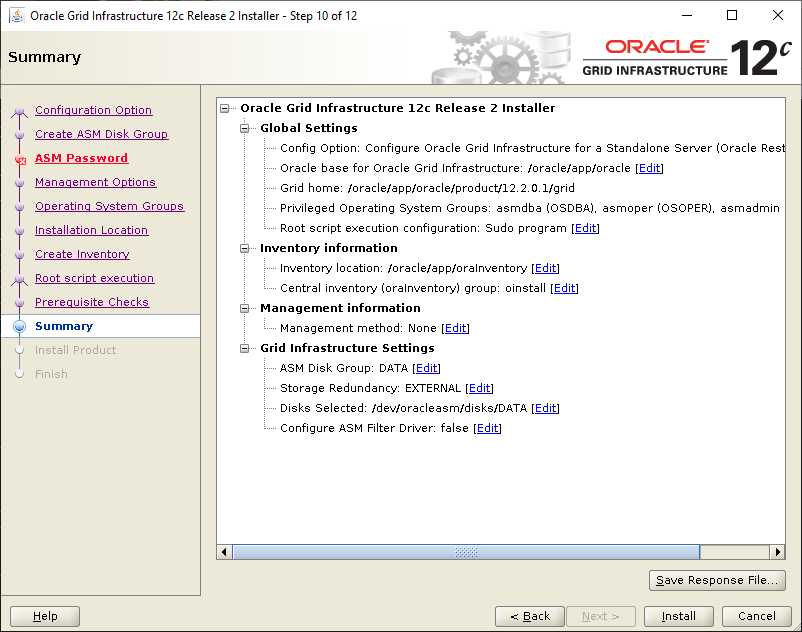Screen dimensions: 802x632
Task: Click the Cancel button
Action: click(x=756, y=616)
